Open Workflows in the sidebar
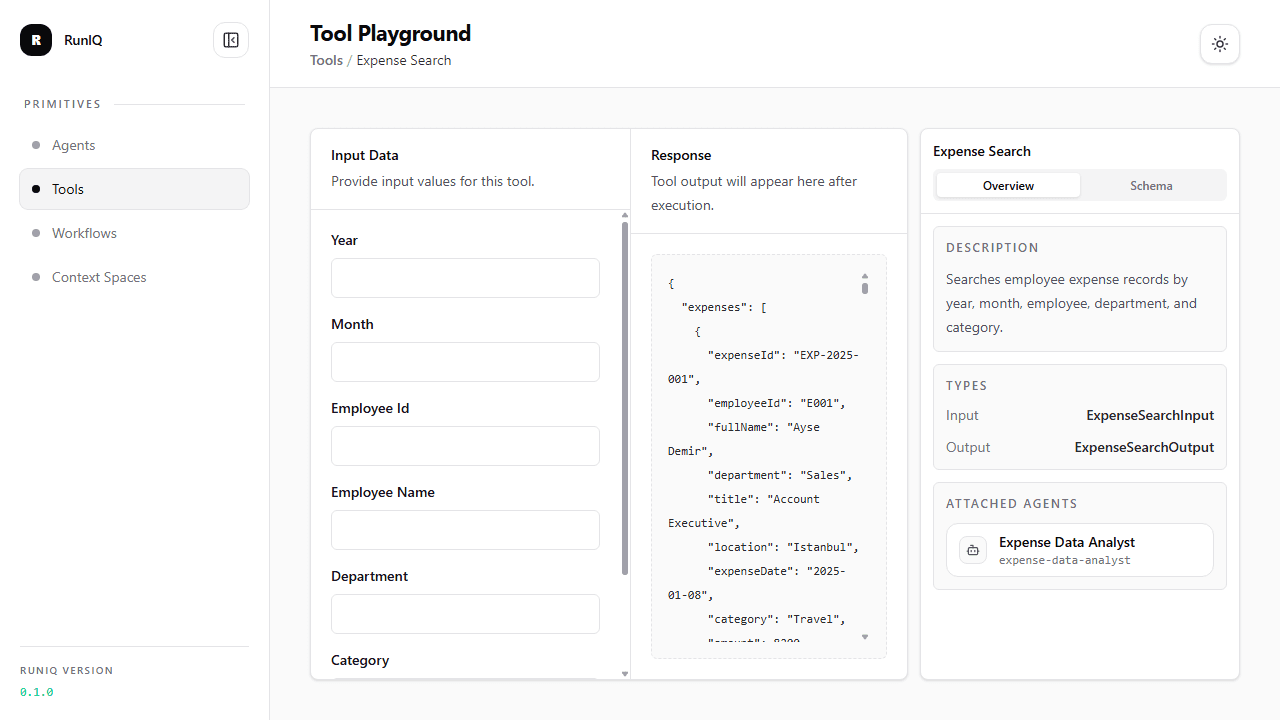This screenshot has height=720, width=1280. [134, 233]
